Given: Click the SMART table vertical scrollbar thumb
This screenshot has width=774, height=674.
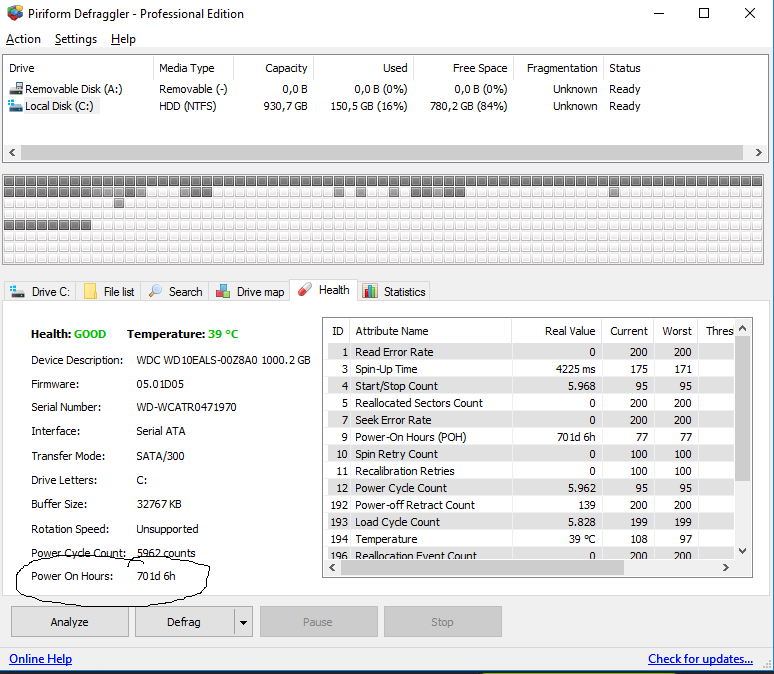Looking at the screenshot, I should pyautogui.click(x=742, y=408).
